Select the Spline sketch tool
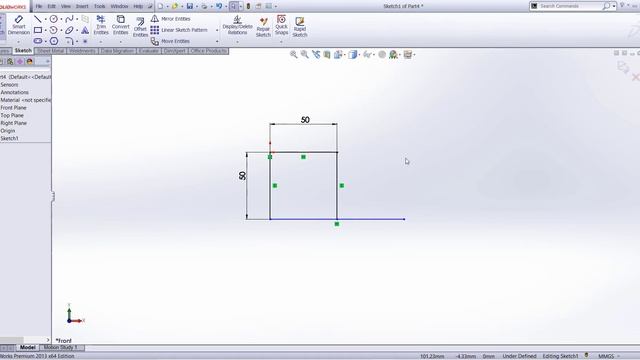The width and height of the screenshot is (640, 360). (69, 19)
